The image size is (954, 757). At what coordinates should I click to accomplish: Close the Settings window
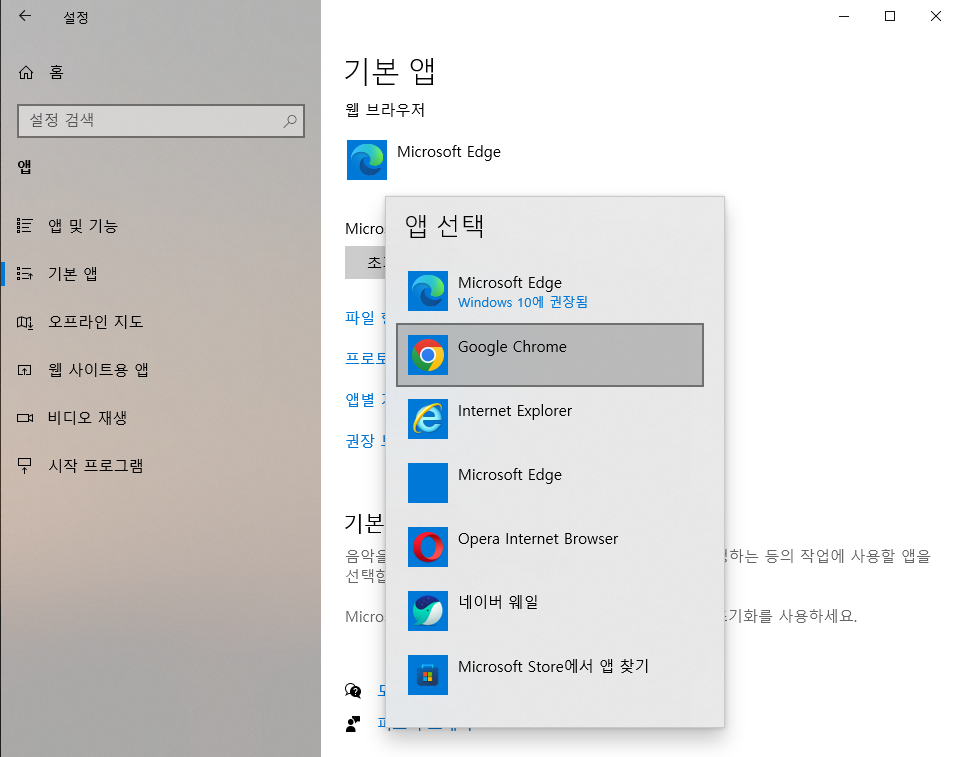coord(936,16)
